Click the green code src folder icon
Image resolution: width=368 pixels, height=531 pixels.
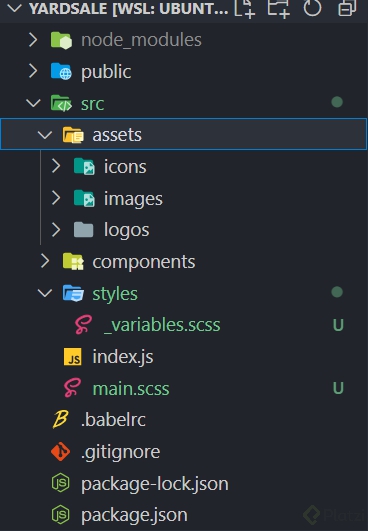point(61,103)
